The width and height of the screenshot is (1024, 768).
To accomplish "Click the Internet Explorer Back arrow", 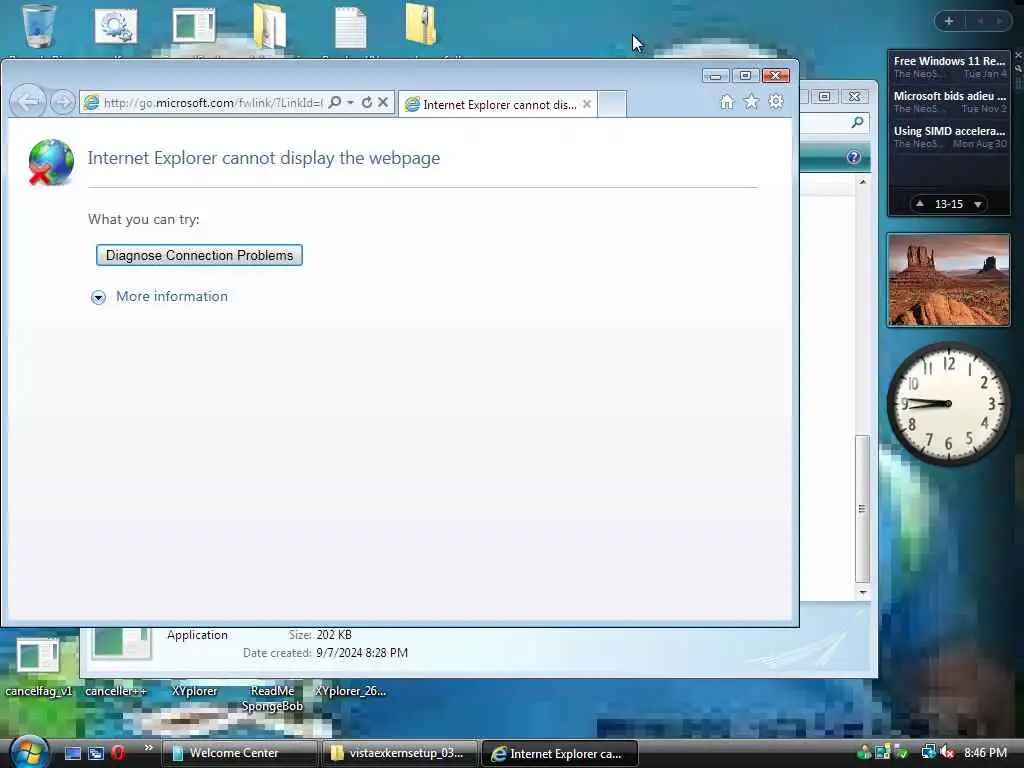I will coord(28,102).
